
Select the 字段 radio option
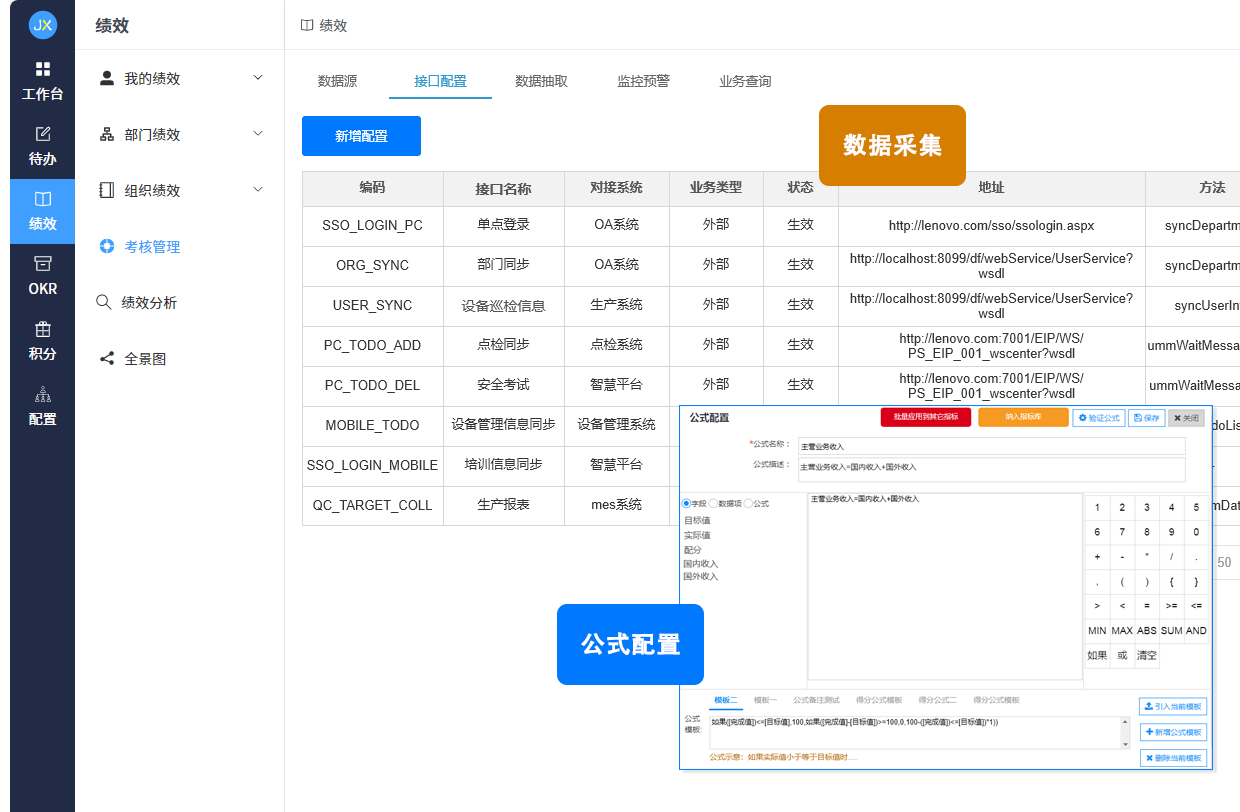coord(686,504)
